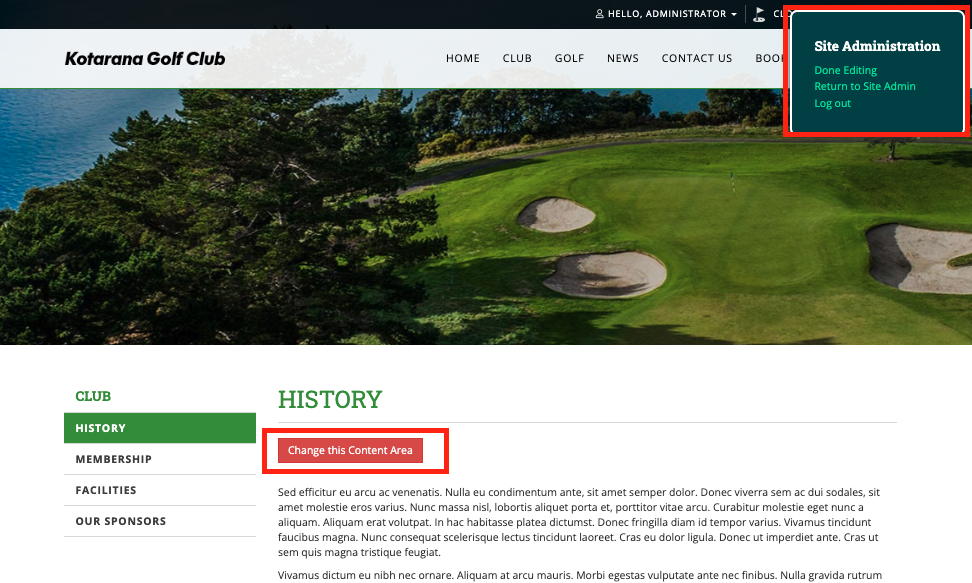
Task: Click the CLUB sidebar heading
Action: tap(93, 396)
